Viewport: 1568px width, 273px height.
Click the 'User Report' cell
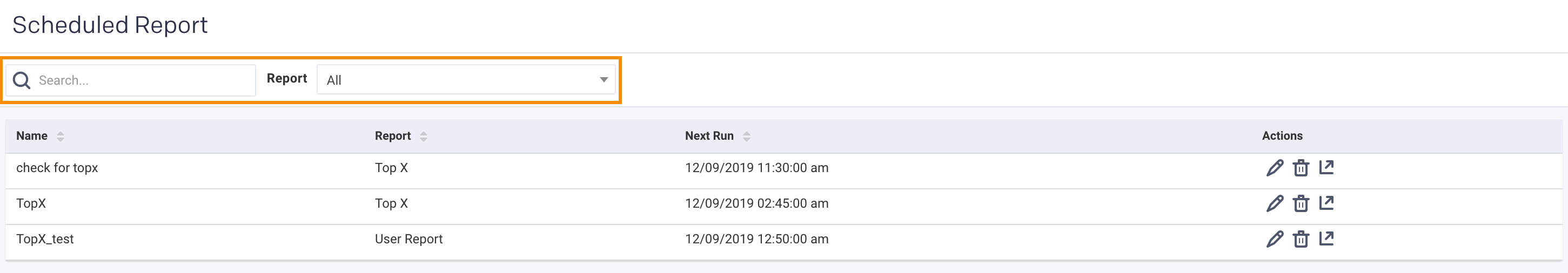[408, 239]
